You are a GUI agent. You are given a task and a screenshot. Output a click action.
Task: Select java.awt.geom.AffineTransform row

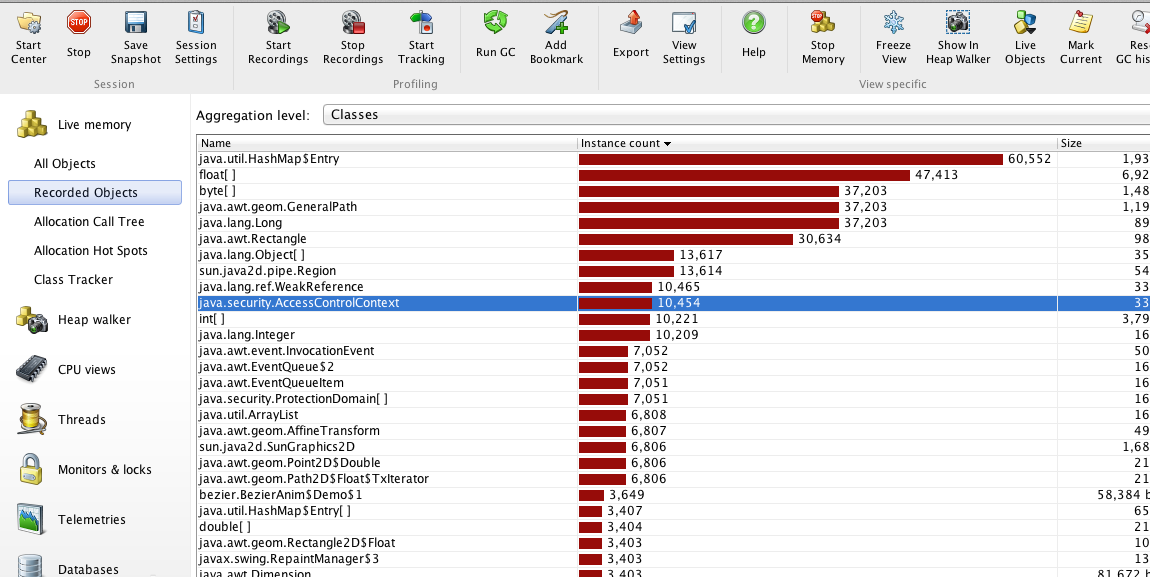tap(673, 430)
